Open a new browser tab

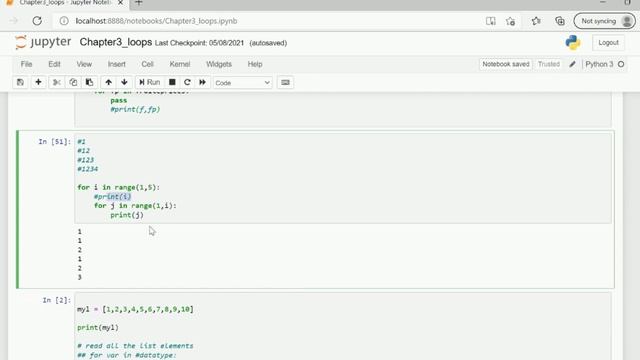point(139,3)
